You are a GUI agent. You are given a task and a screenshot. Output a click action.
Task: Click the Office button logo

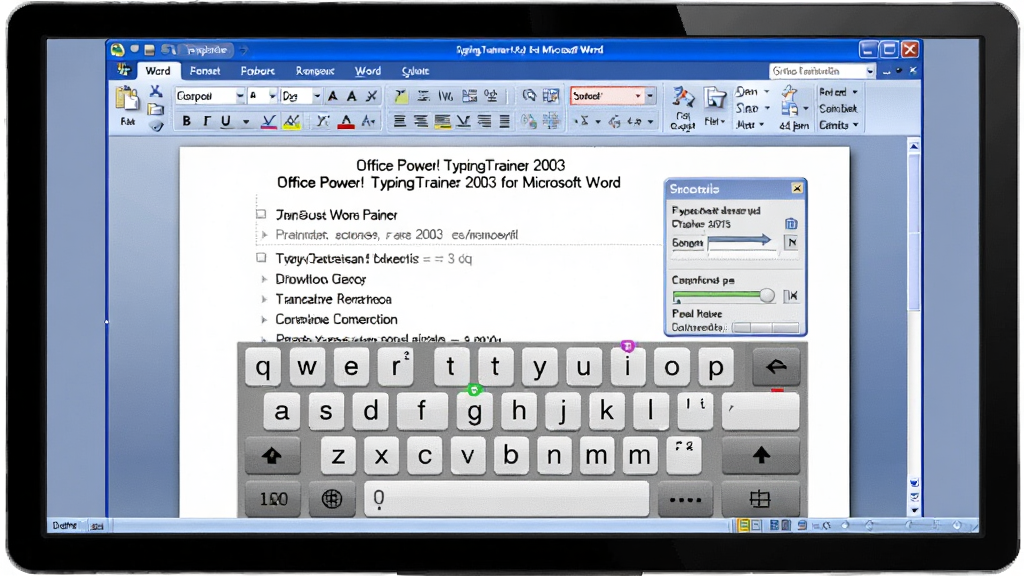[x=118, y=50]
